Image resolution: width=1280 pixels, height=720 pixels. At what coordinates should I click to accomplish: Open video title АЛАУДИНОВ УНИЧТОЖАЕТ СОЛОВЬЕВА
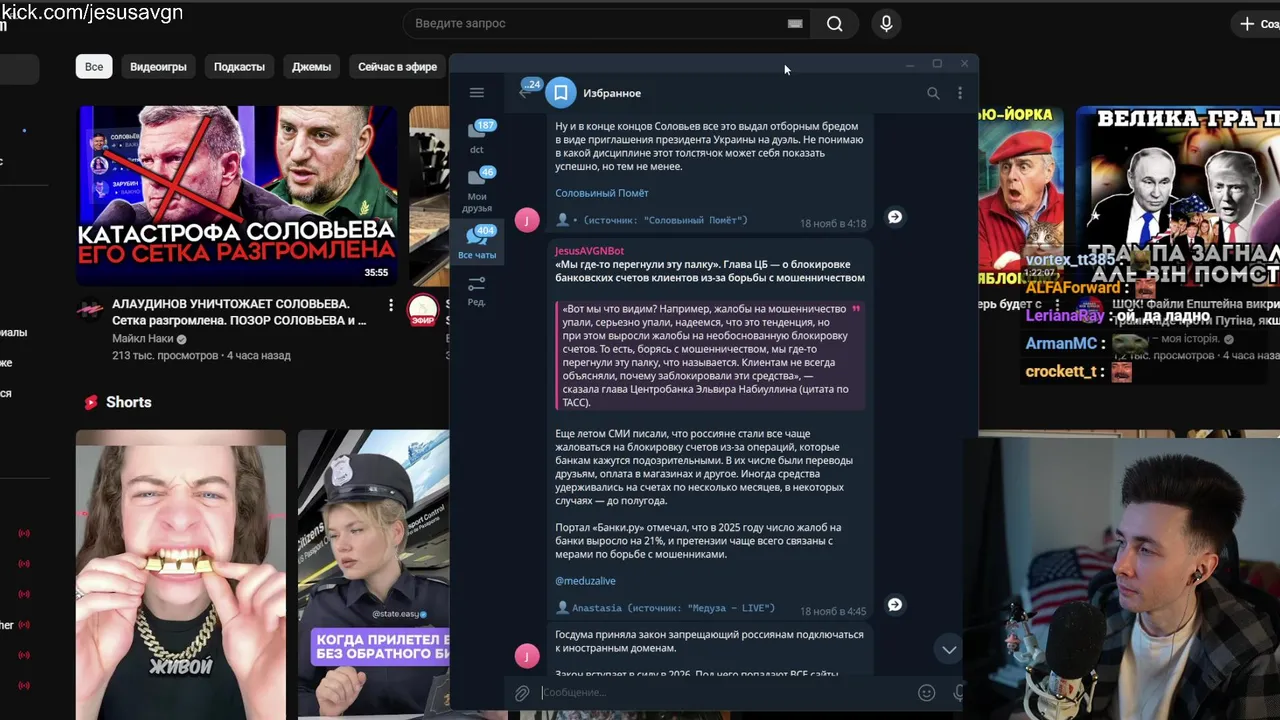(239, 312)
